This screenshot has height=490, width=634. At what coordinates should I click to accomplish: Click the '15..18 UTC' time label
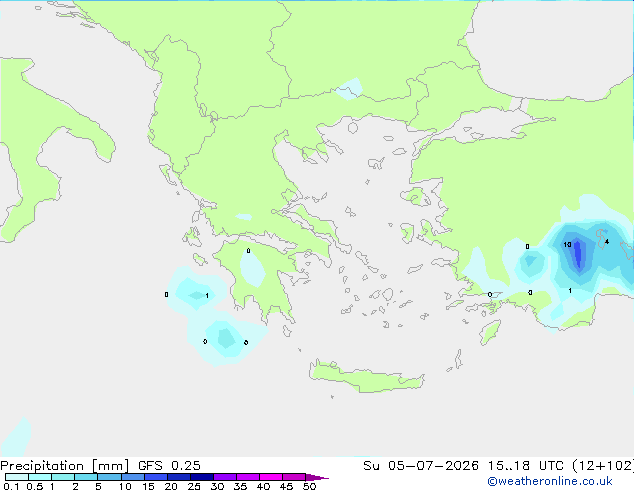[x=525, y=465]
